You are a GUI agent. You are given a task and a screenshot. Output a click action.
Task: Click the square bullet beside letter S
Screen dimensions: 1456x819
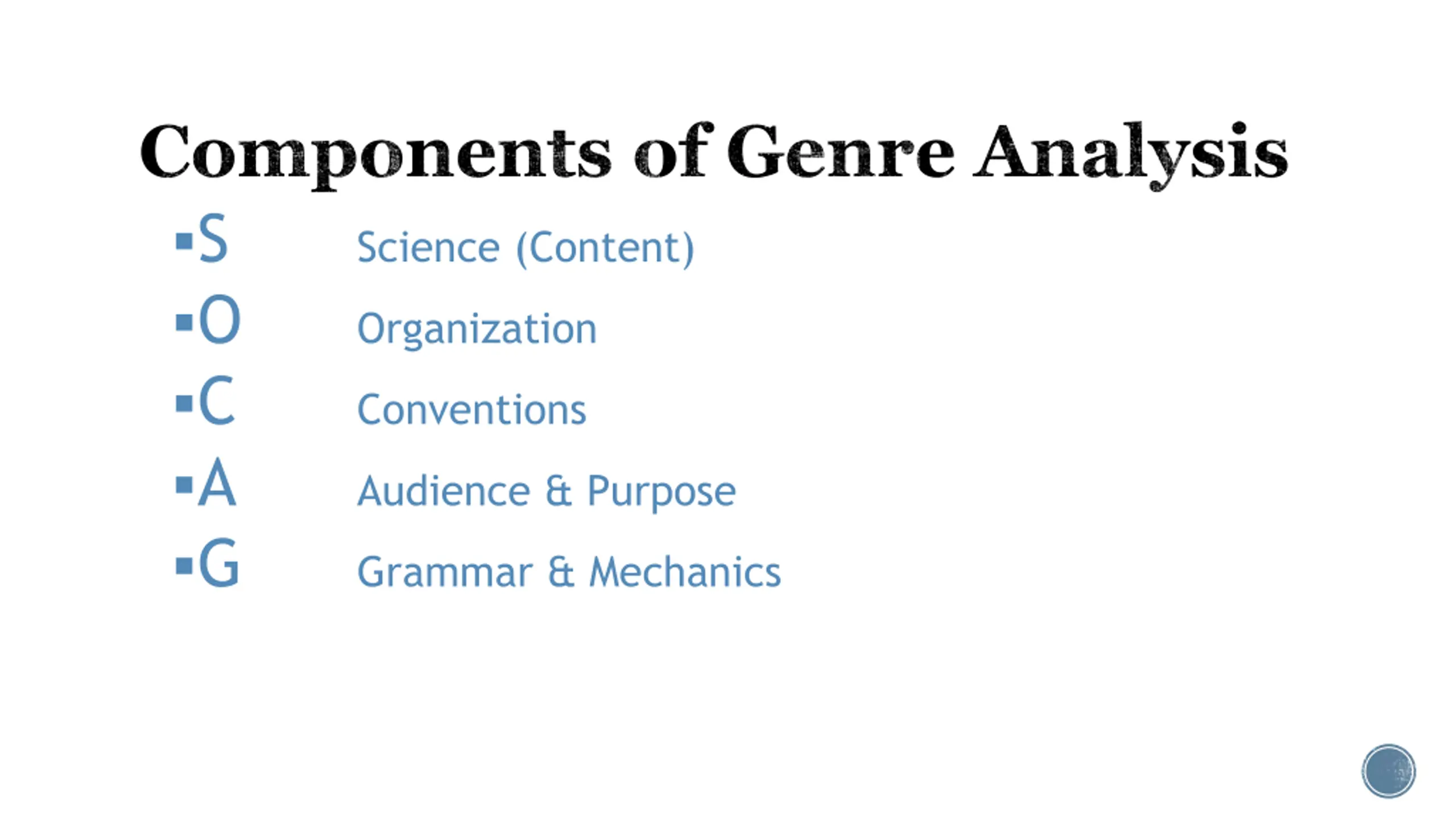184,241
